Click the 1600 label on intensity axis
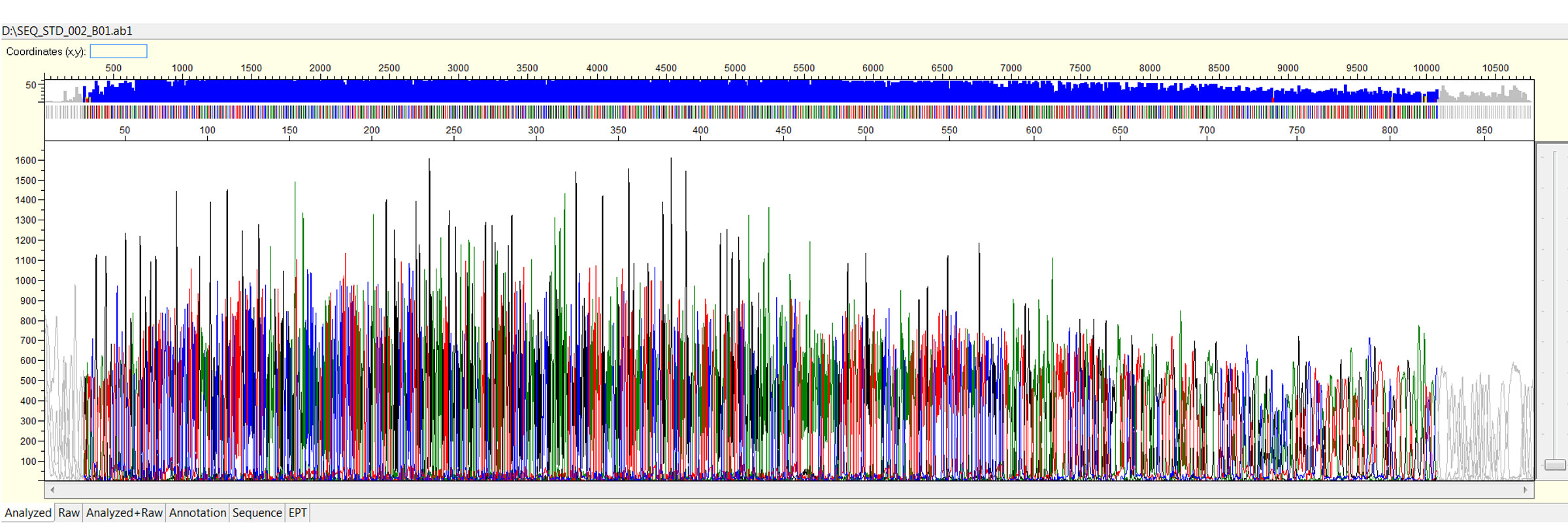This screenshot has height=523, width=1568. point(25,160)
